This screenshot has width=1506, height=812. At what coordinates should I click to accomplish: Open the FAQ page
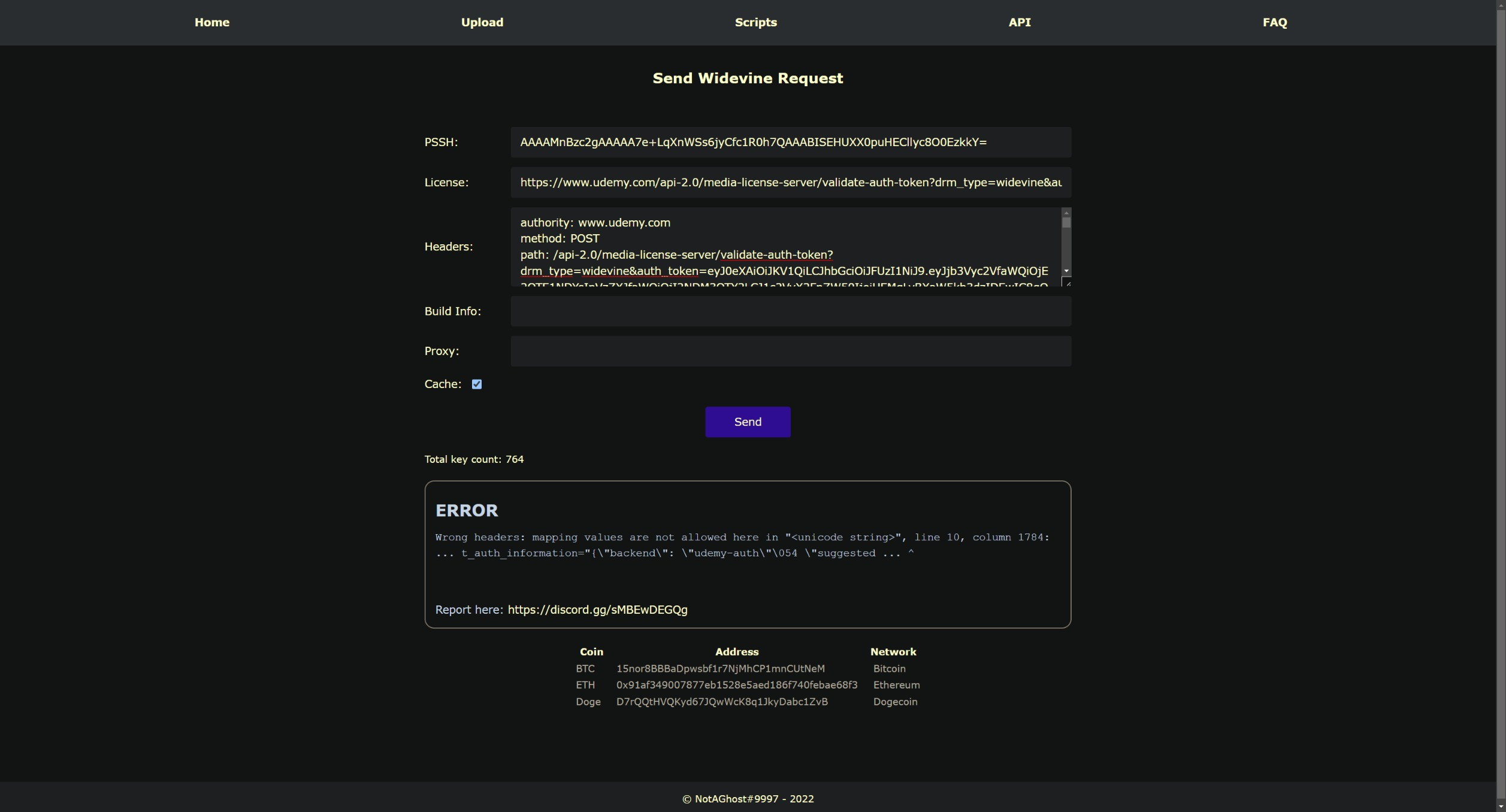[1275, 22]
